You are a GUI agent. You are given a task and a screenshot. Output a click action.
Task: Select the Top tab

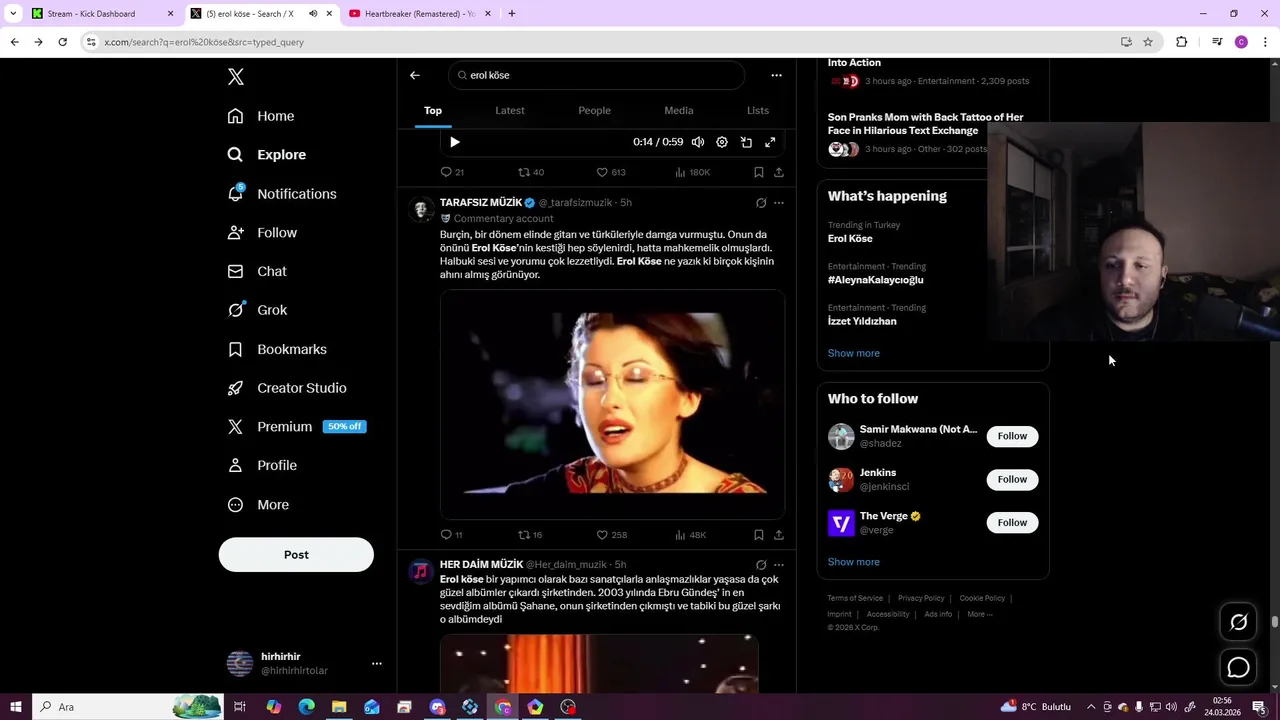click(433, 110)
